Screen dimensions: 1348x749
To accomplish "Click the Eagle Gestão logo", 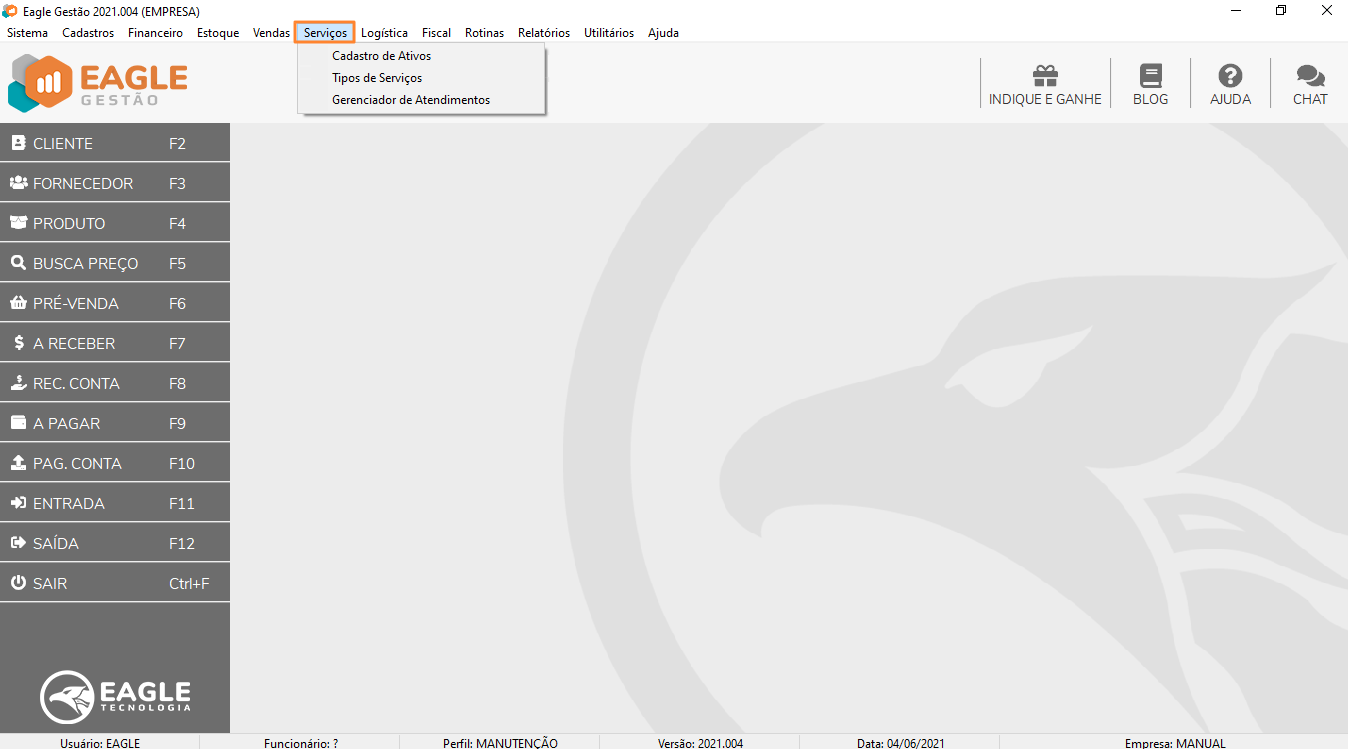I will coord(98,83).
